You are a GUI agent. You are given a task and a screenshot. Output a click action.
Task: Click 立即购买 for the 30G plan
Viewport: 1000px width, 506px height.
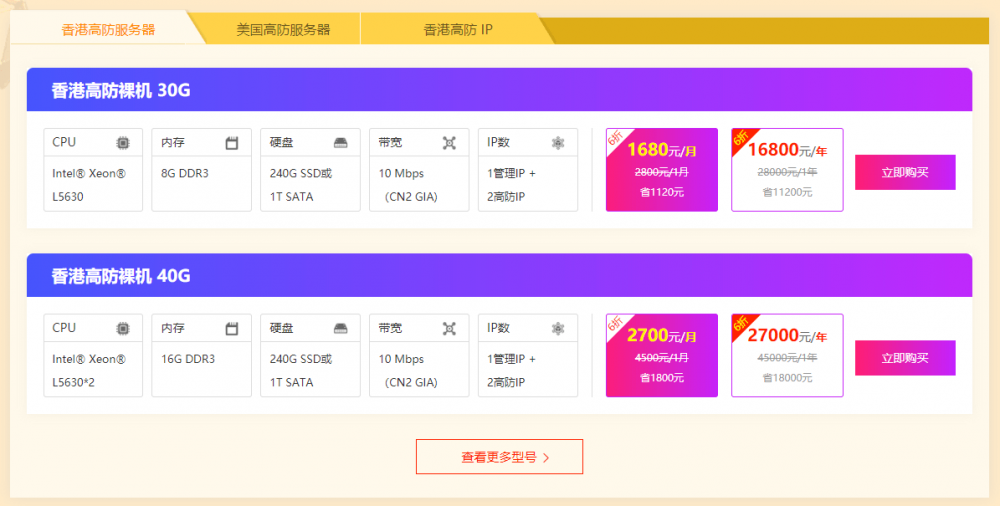905,172
